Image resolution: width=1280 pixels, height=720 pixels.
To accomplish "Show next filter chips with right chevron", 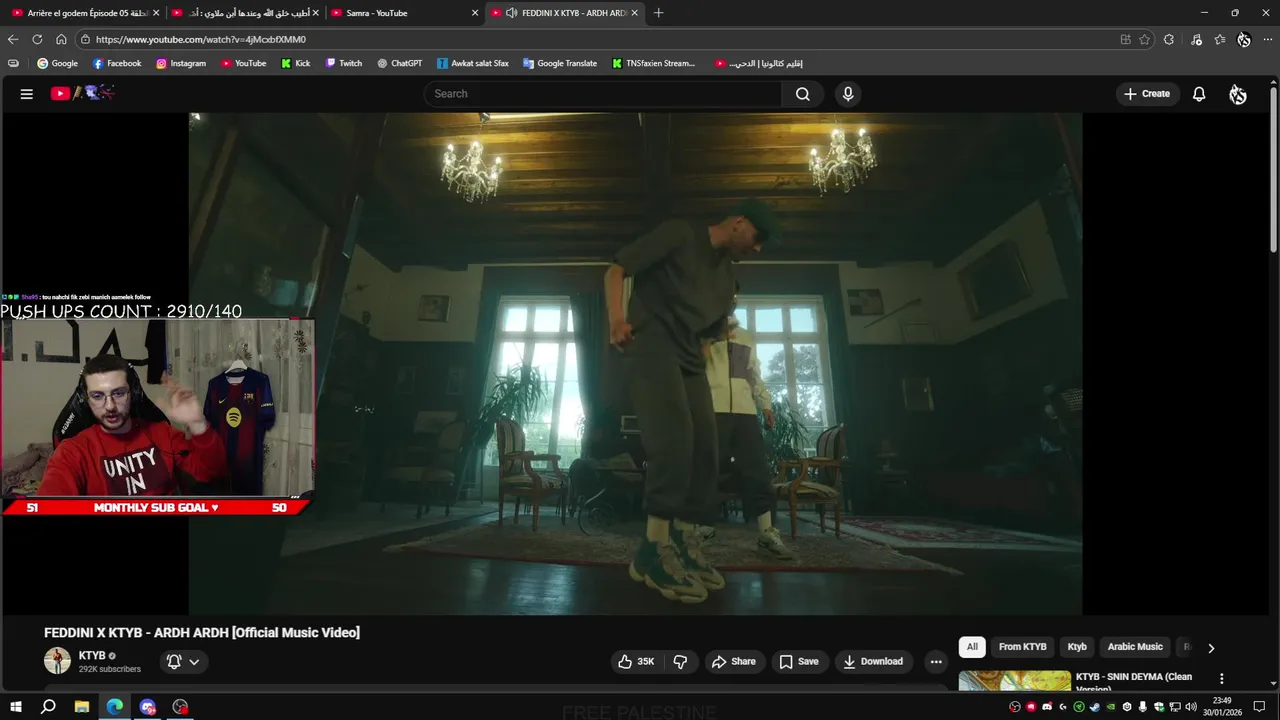I will pyautogui.click(x=1211, y=648).
